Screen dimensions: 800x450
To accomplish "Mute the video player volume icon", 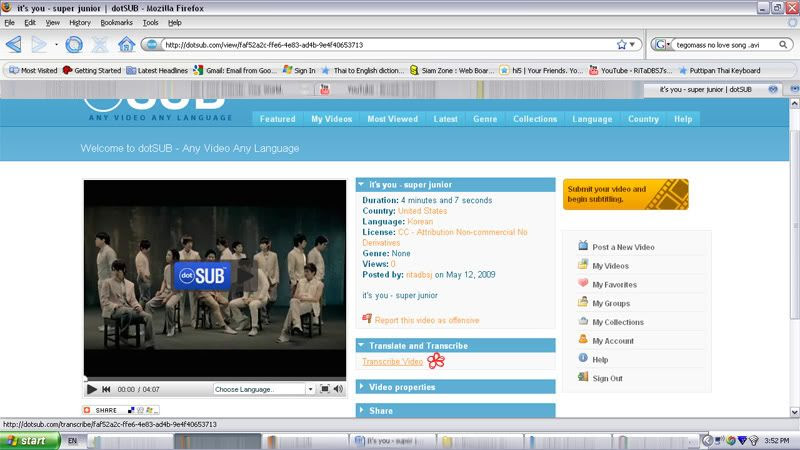I will (x=338, y=389).
